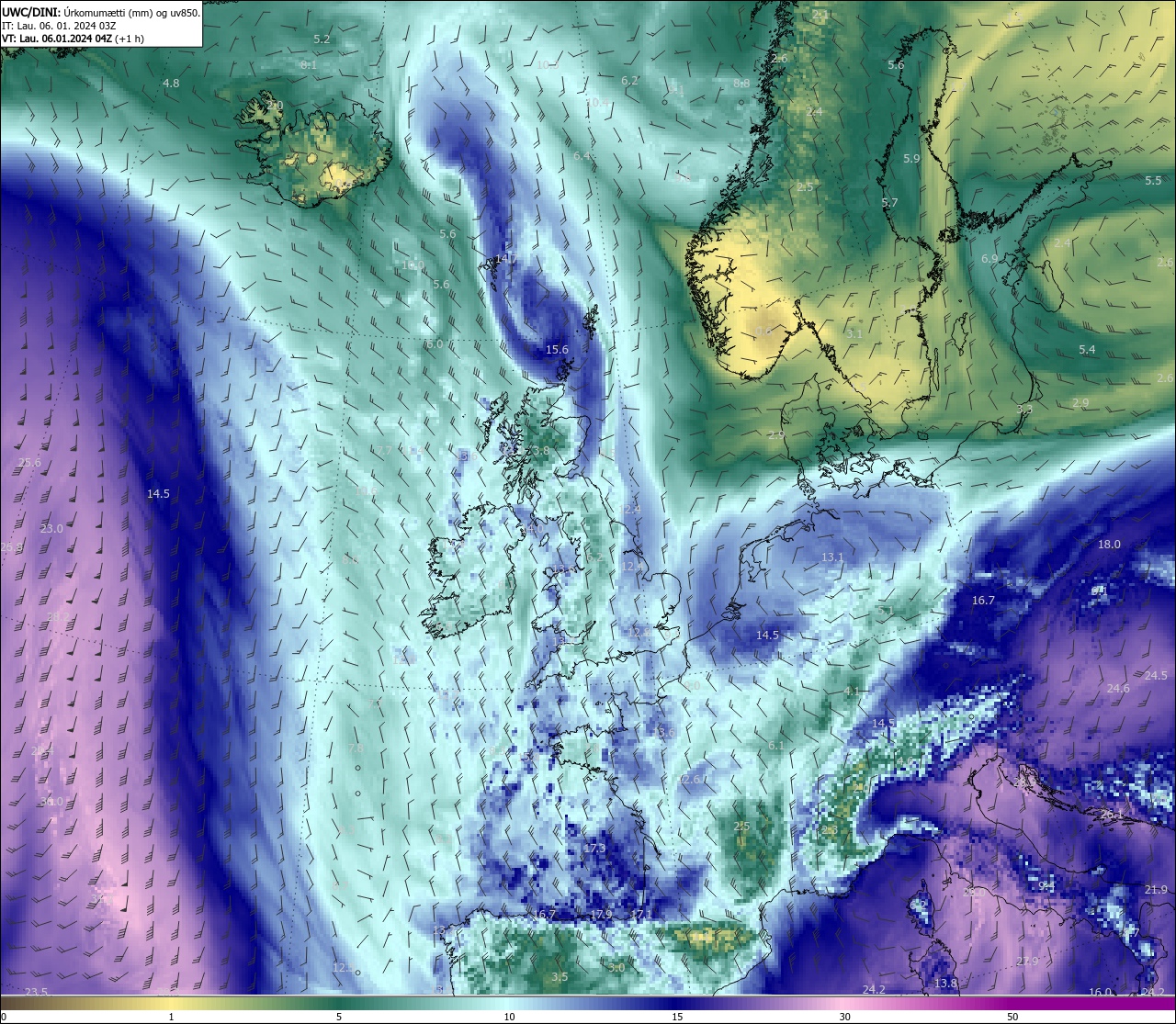Click the 5.2 value label
The width and height of the screenshot is (1176, 1024).
tap(322, 39)
